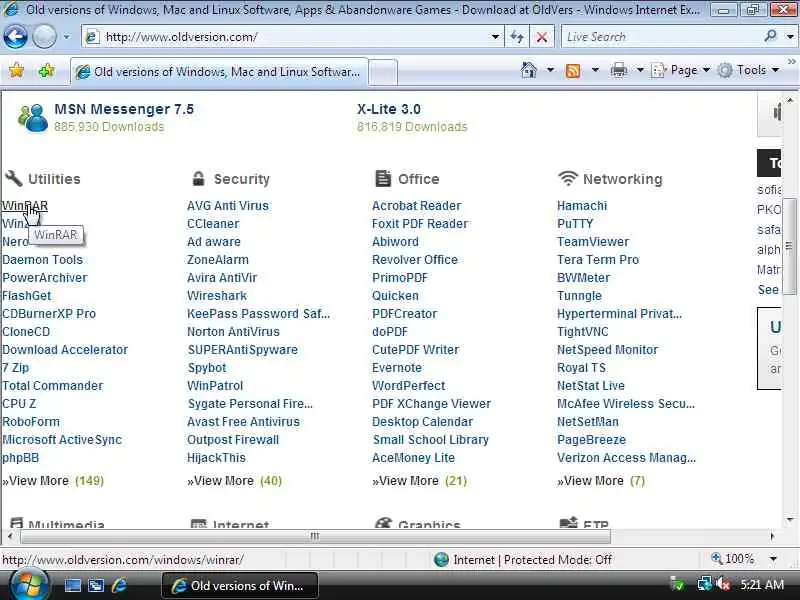Viewport: 800px width, 600px height.
Task: Open the CutePDF Writer link
Action: click(415, 350)
